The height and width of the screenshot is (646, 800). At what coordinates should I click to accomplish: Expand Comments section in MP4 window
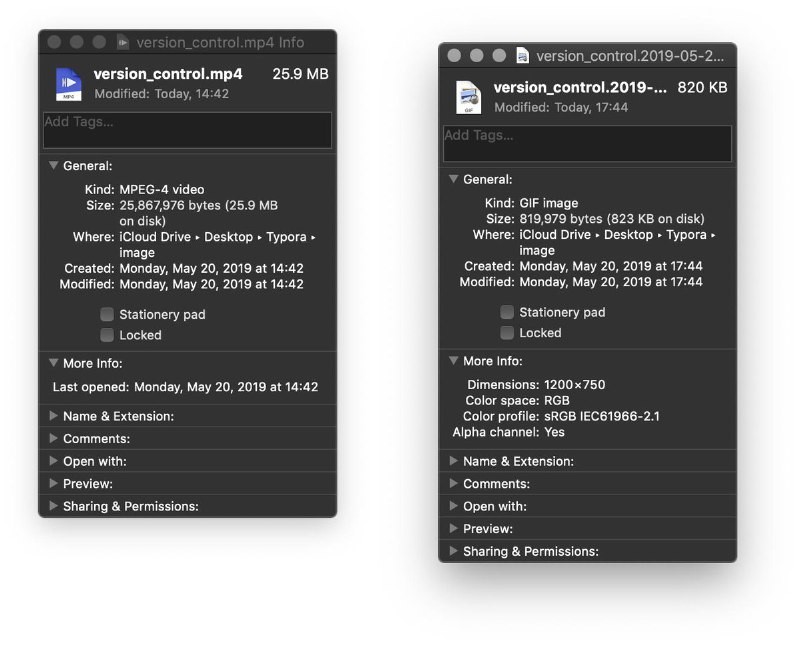point(54,439)
